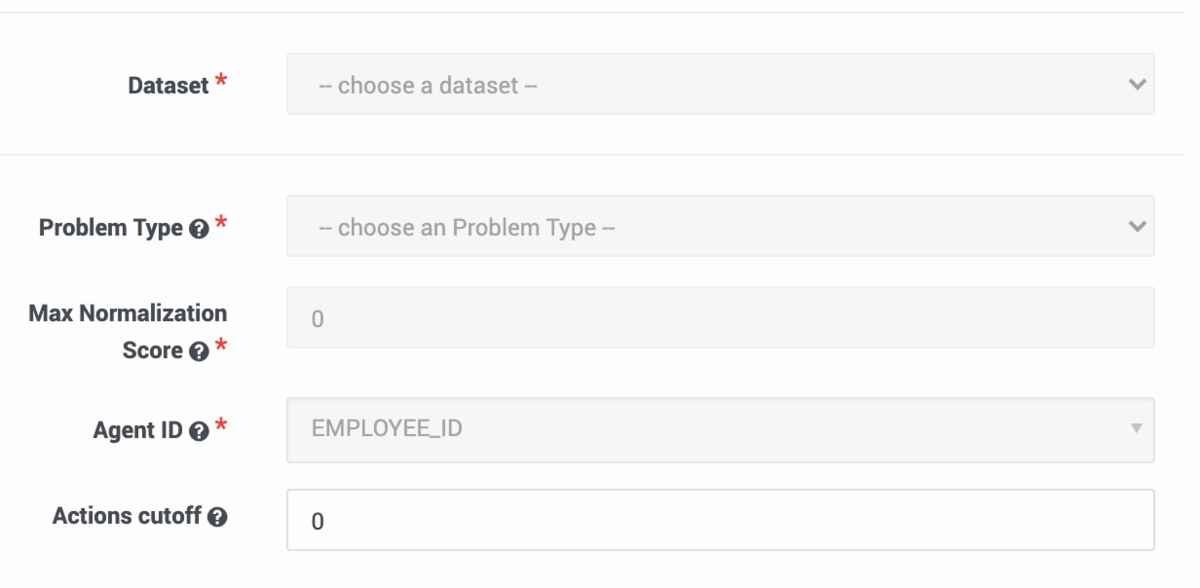Click the red required asterisk beside Dataset
This screenshot has height=588, width=1200.
[221, 82]
